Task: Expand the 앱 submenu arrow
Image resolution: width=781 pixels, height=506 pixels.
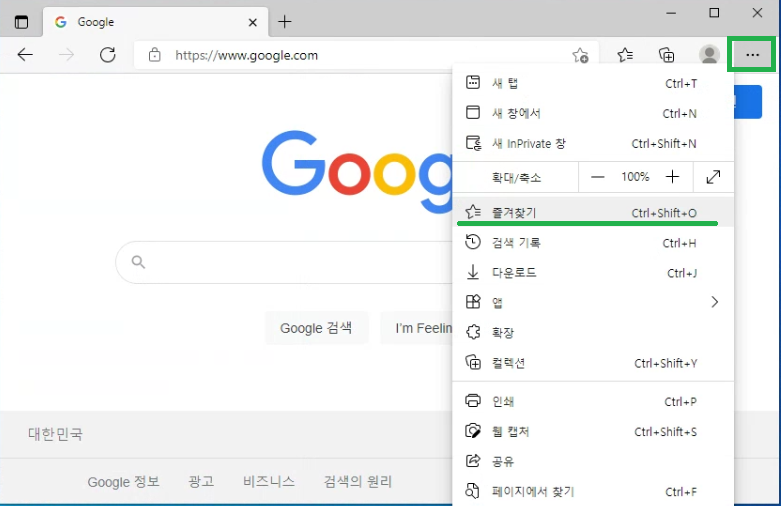Action: coord(714,302)
